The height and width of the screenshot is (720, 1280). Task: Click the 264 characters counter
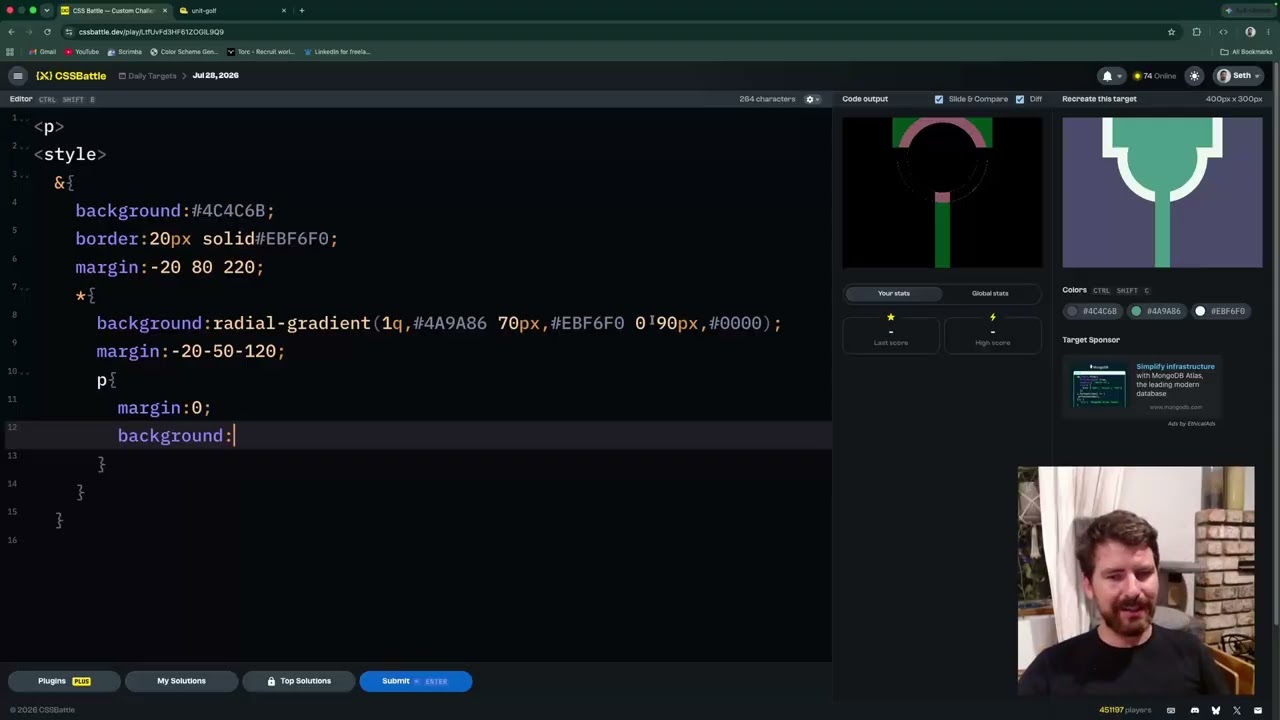tap(767, 99)
